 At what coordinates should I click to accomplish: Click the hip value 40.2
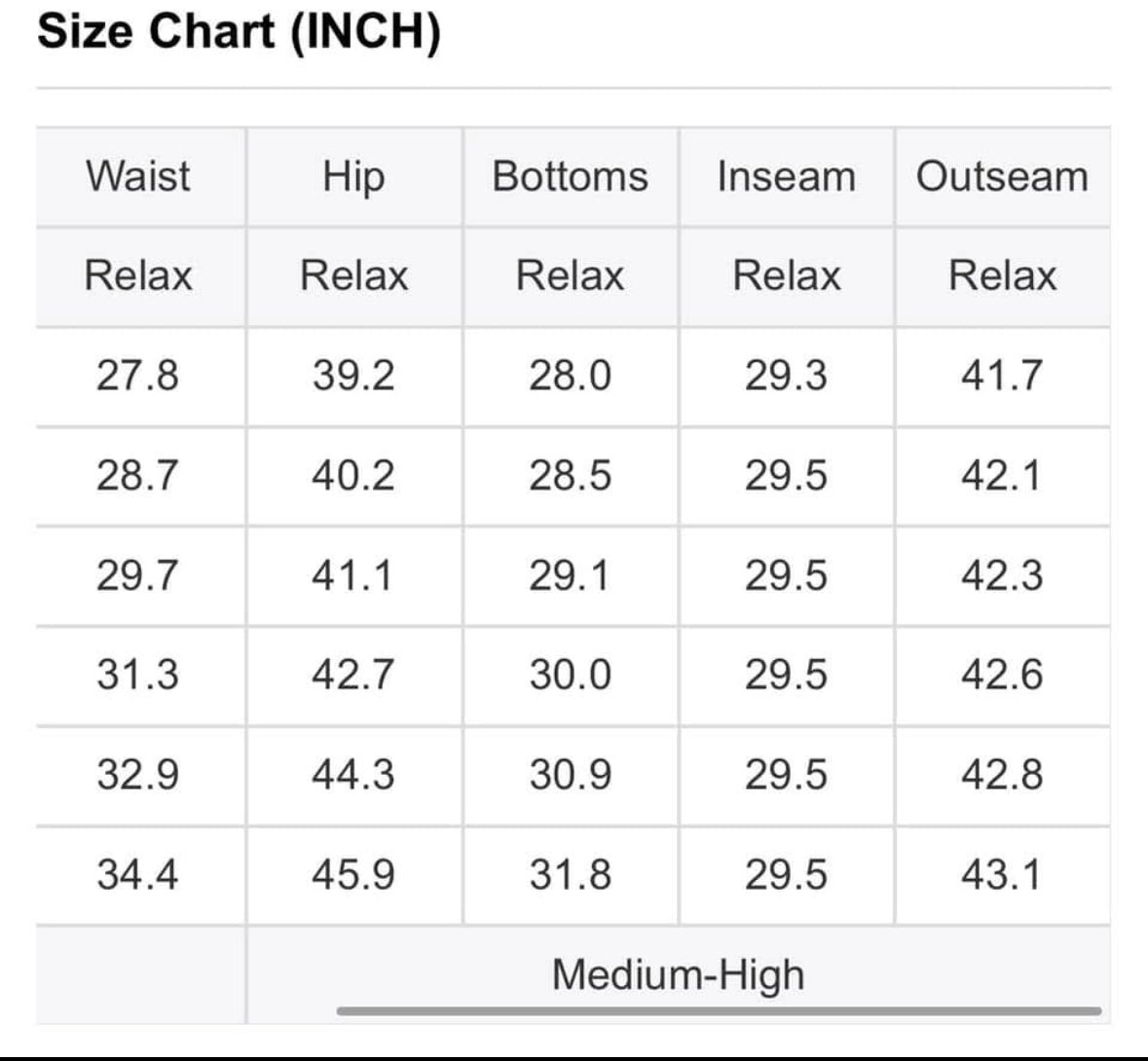point(353,475)
